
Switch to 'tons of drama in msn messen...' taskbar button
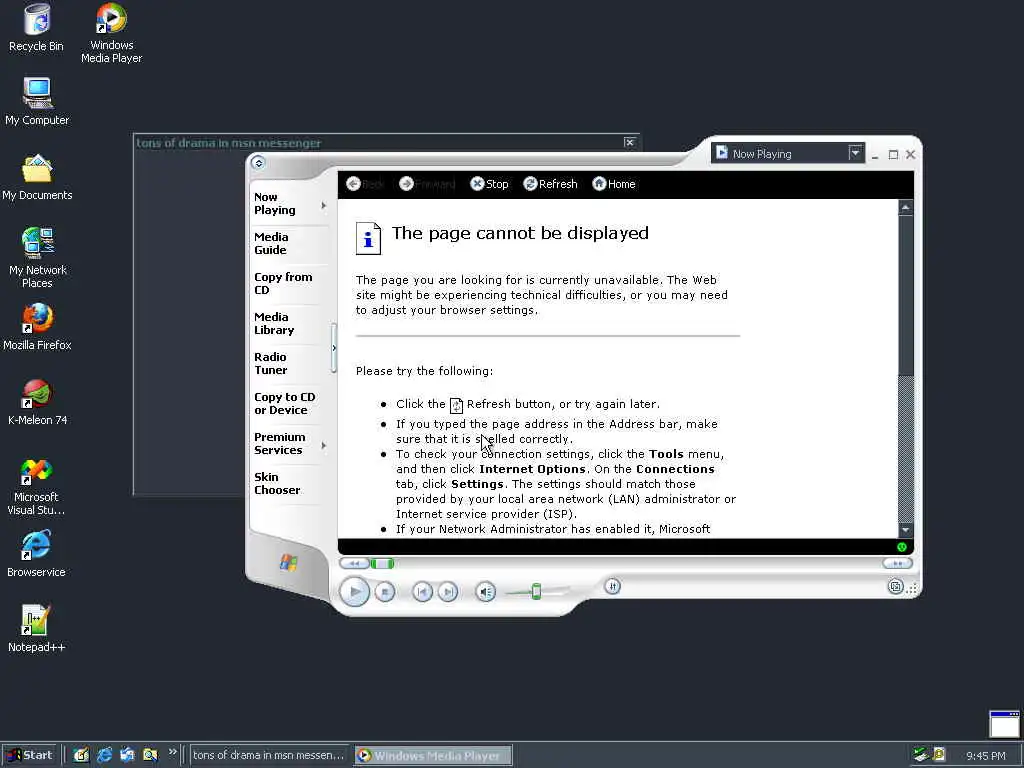click(268, 755)
